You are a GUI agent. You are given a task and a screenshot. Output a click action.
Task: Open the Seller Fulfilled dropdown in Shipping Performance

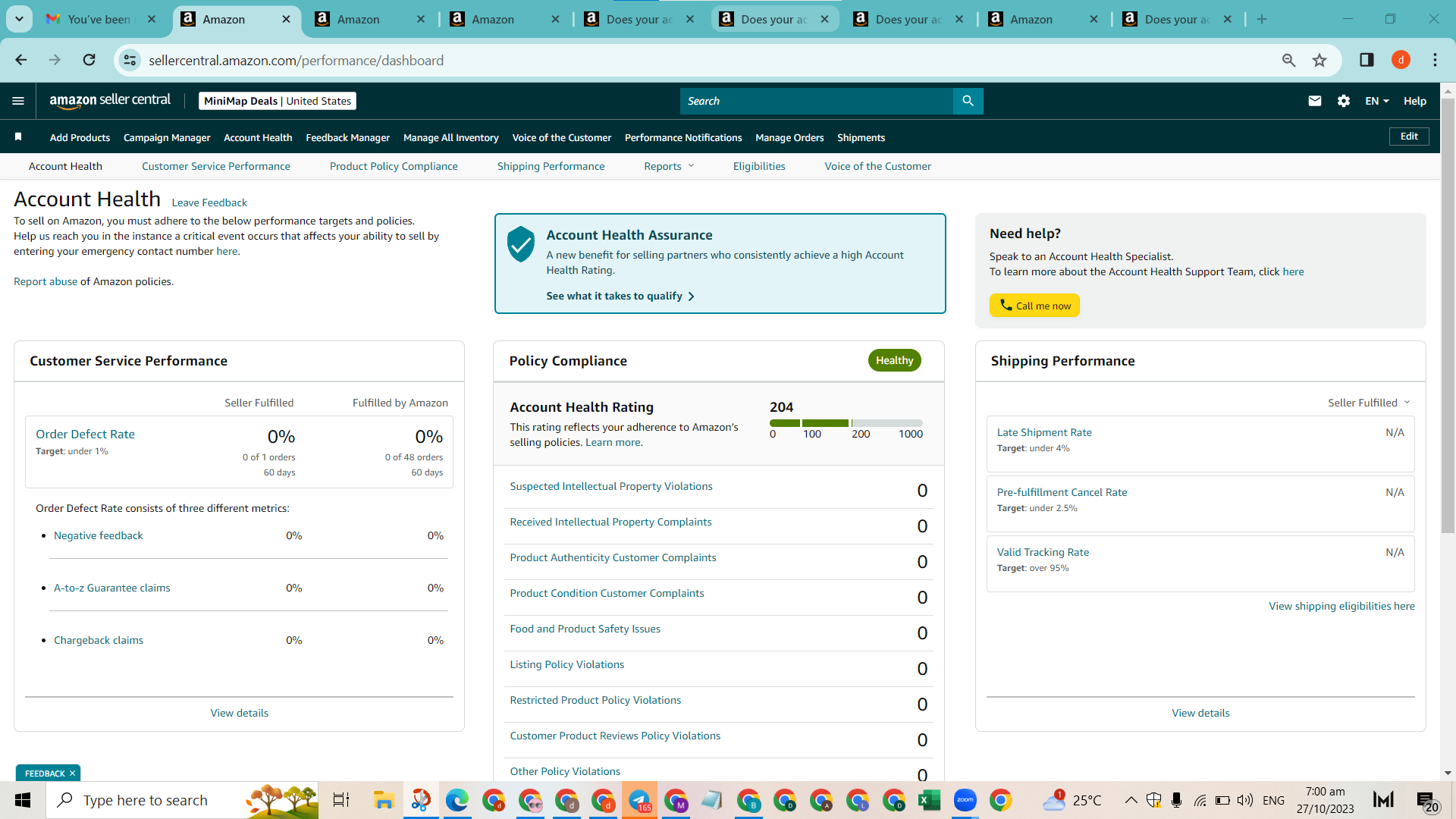click(x=1369, y=403)
